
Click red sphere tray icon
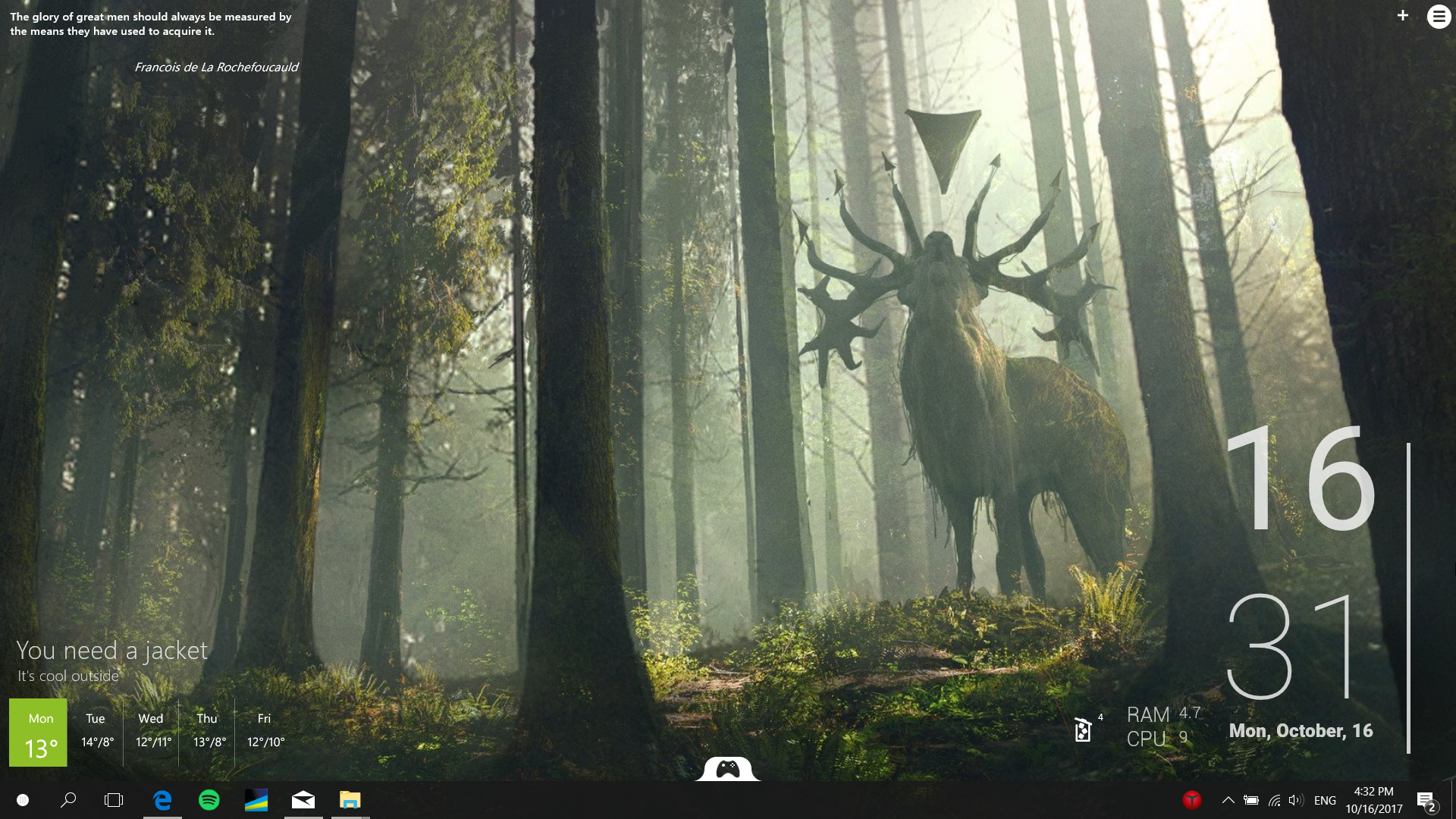click(x=1192, y=800)
